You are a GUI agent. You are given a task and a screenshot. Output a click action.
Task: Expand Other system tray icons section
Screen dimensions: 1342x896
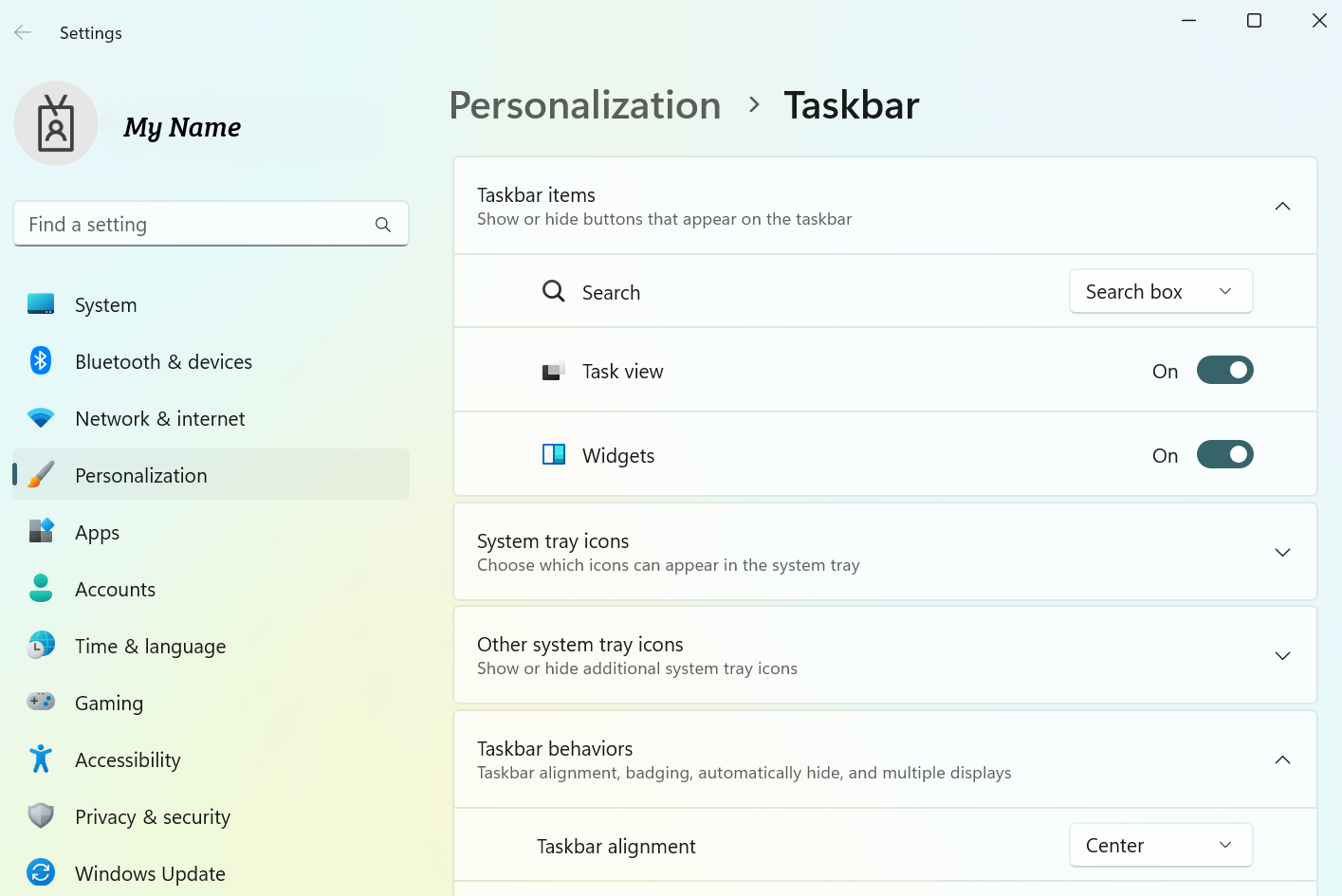[1282, 656]
